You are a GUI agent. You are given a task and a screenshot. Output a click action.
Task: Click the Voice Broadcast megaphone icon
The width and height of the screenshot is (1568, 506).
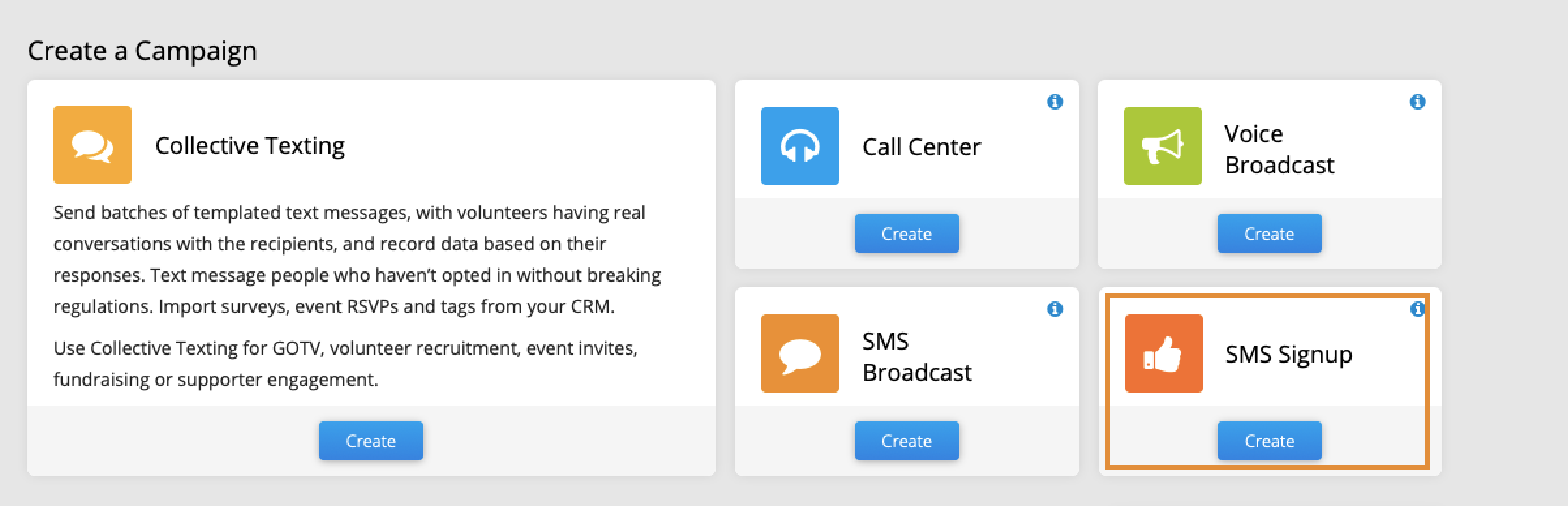(1162, 146)
